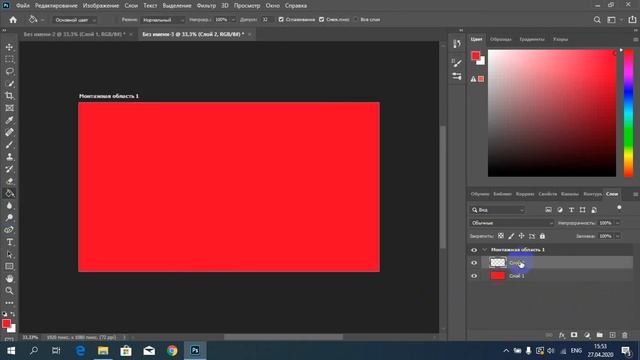Open the Обычные blend mode dropdown
Viewport: 640px width, 360px height.
(511, 223)
